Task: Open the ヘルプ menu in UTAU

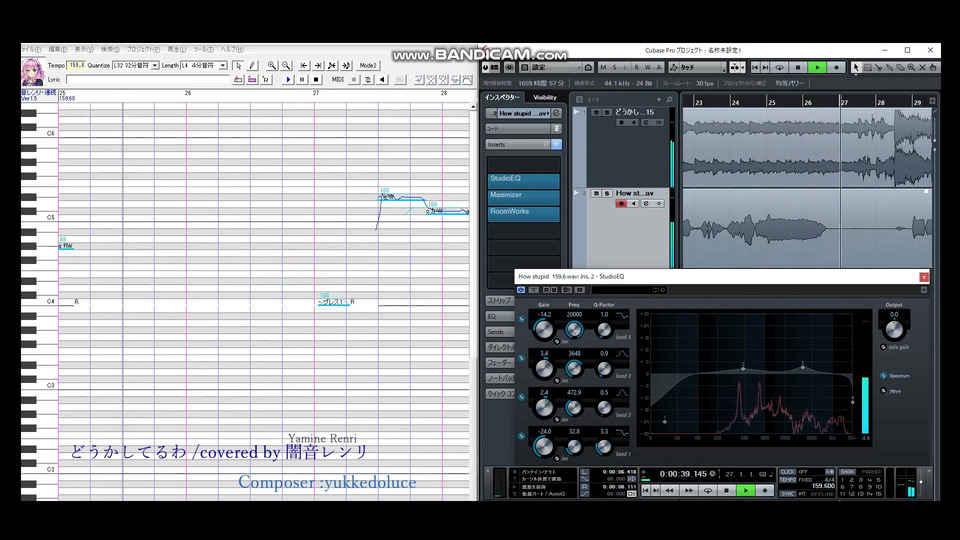Action: (x=232, y=50)
